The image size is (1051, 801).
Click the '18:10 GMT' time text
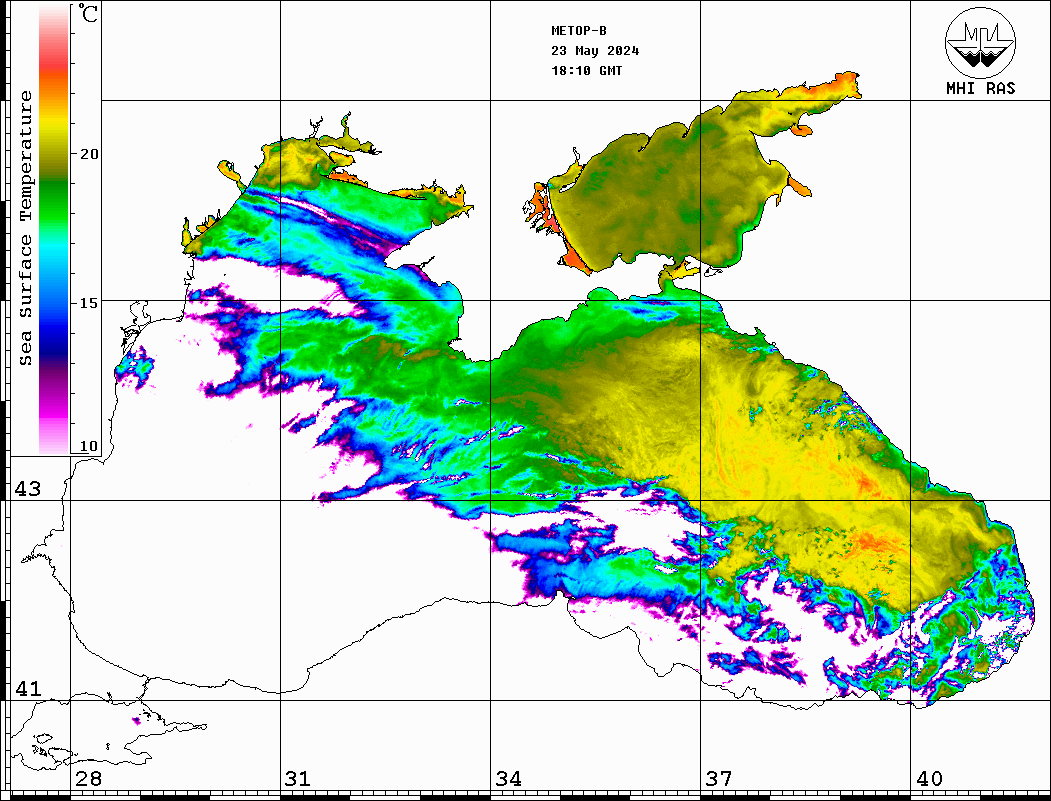pyautogui.click(x=587, y=70)
